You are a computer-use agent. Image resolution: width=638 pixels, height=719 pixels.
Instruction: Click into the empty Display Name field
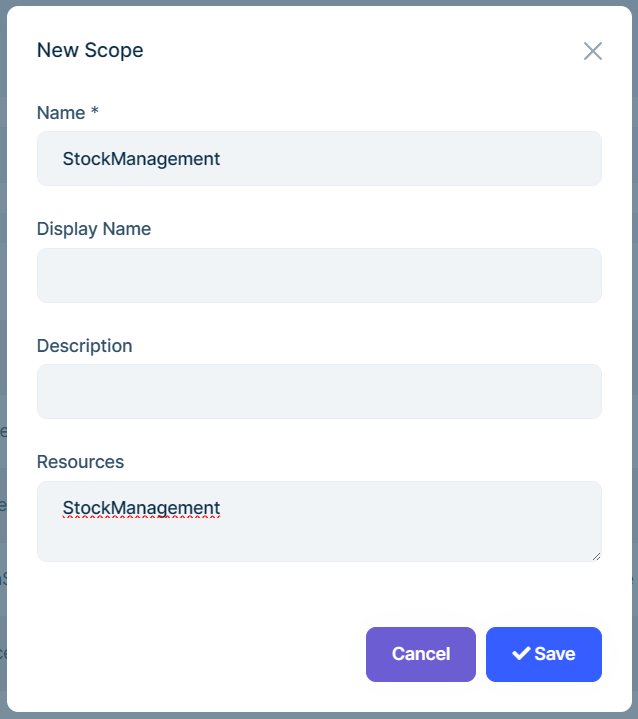(319, 275)
